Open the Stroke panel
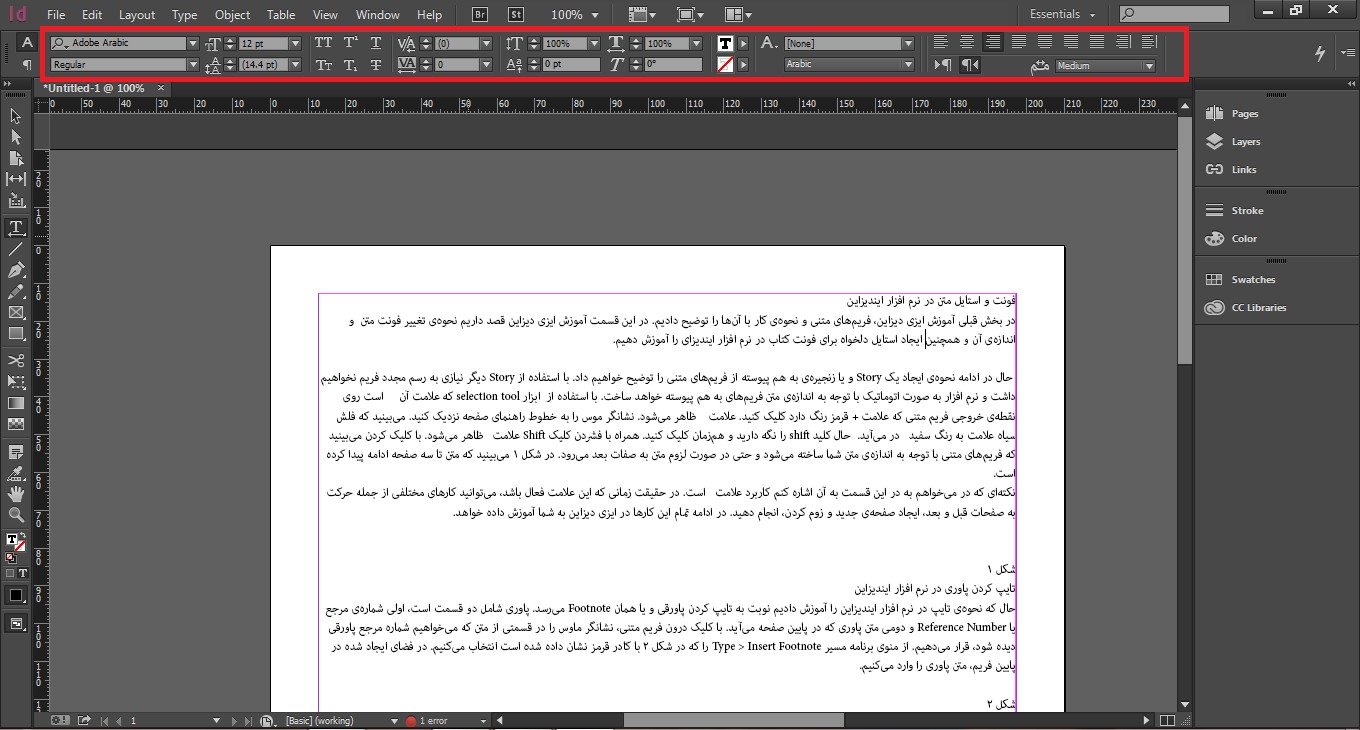1360x730 pixels. pos(1247,211)
